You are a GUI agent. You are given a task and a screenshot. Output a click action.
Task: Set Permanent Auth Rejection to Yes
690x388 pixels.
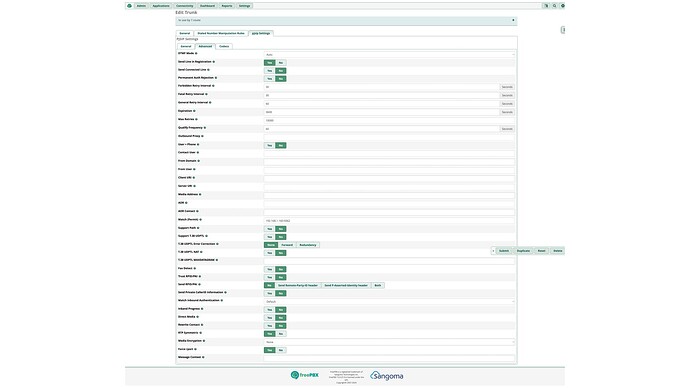point(269,79)
